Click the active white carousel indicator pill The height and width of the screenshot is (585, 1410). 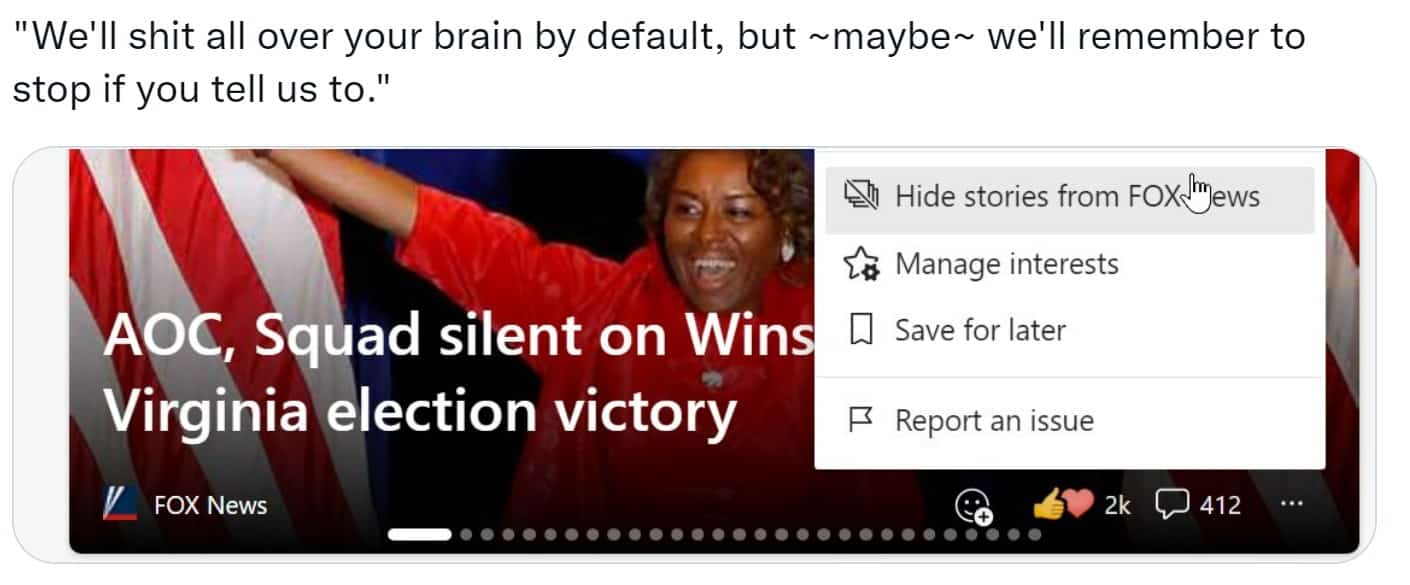click(x=419, y=535)
